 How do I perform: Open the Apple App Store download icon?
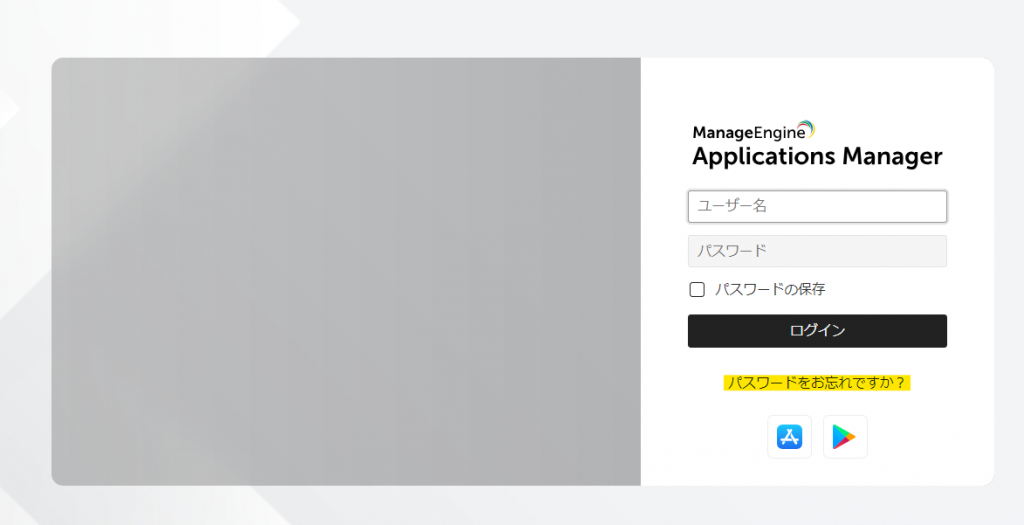coord(789,437)
